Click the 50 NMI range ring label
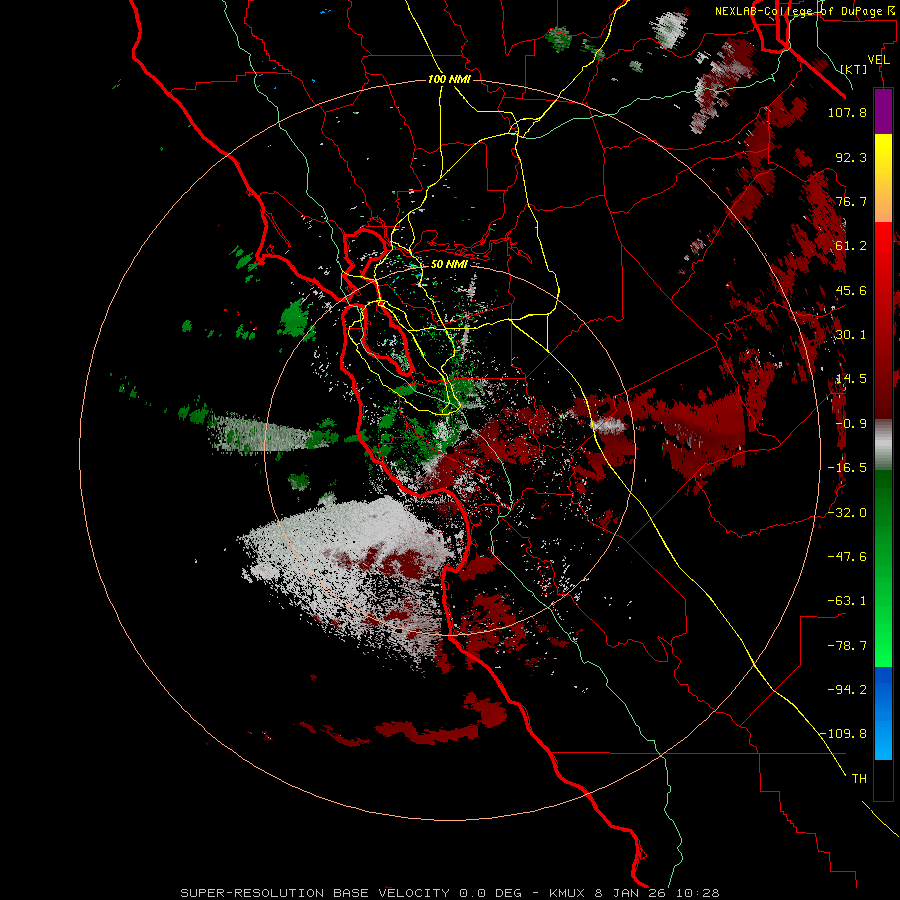Viewport: 900px width, 900px height. tap(449, 264)
